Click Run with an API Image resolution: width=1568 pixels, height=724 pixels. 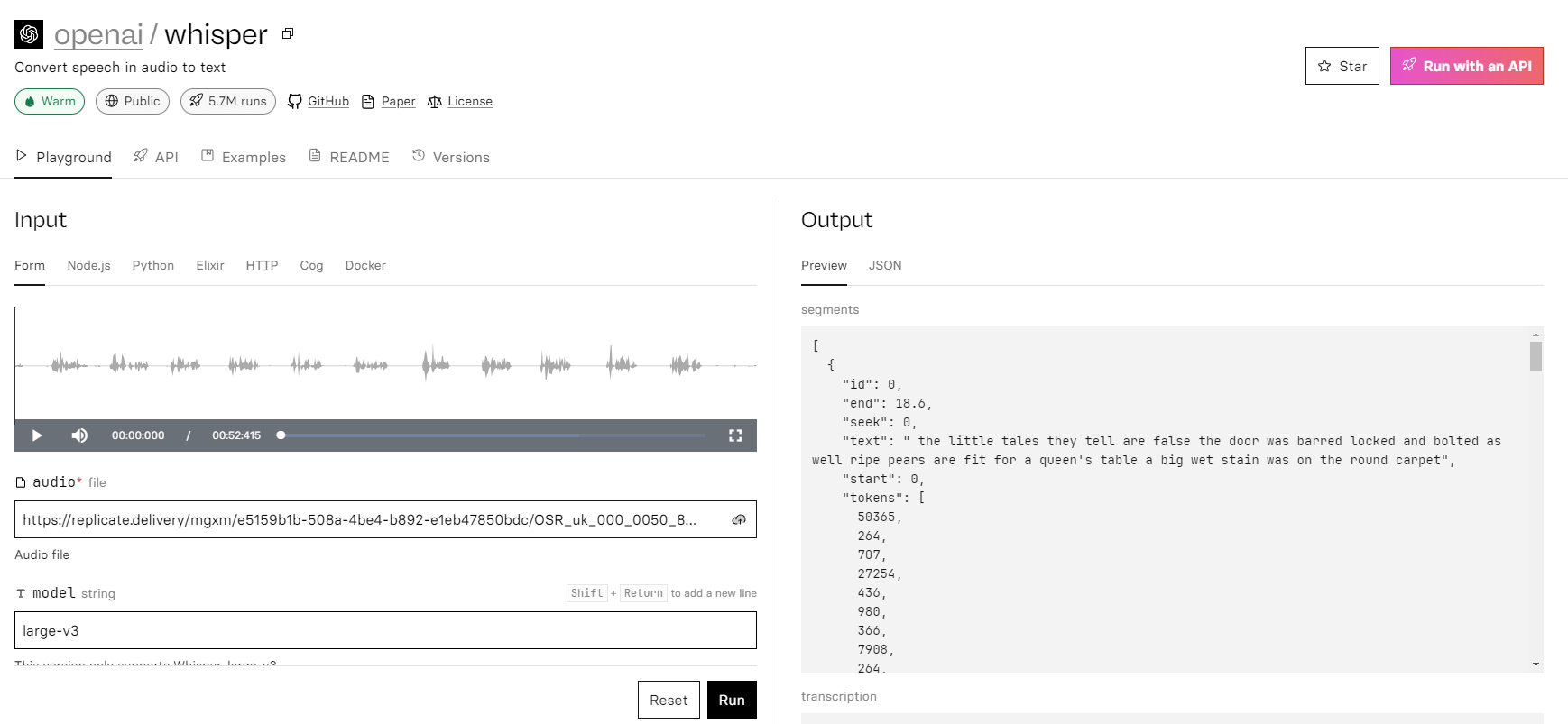click(x=1466, y=66)
